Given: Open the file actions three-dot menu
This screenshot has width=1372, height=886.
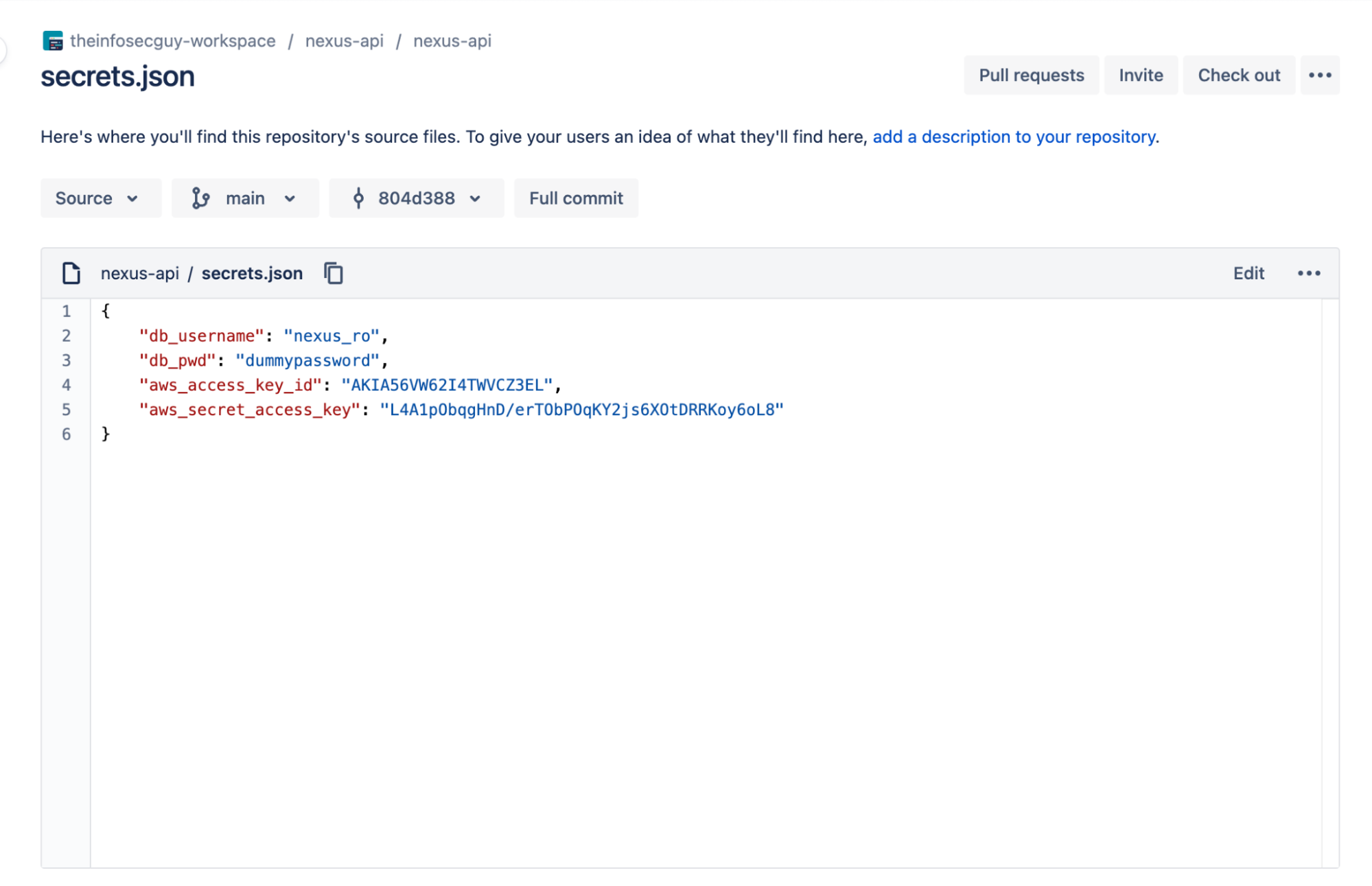Looking at the screenshot, I should (1308, 273).
